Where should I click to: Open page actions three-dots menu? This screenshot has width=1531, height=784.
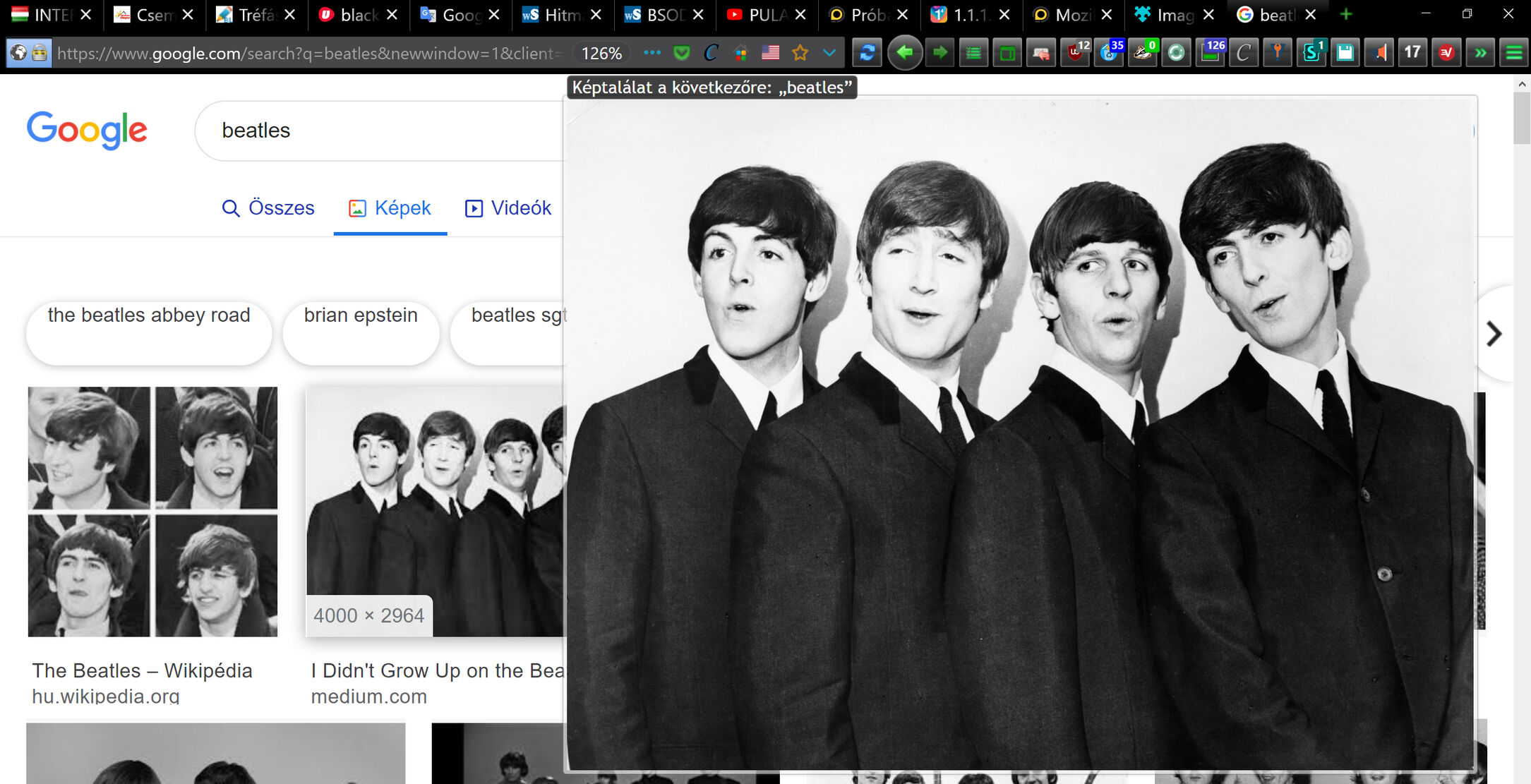[x=652, y=53]
